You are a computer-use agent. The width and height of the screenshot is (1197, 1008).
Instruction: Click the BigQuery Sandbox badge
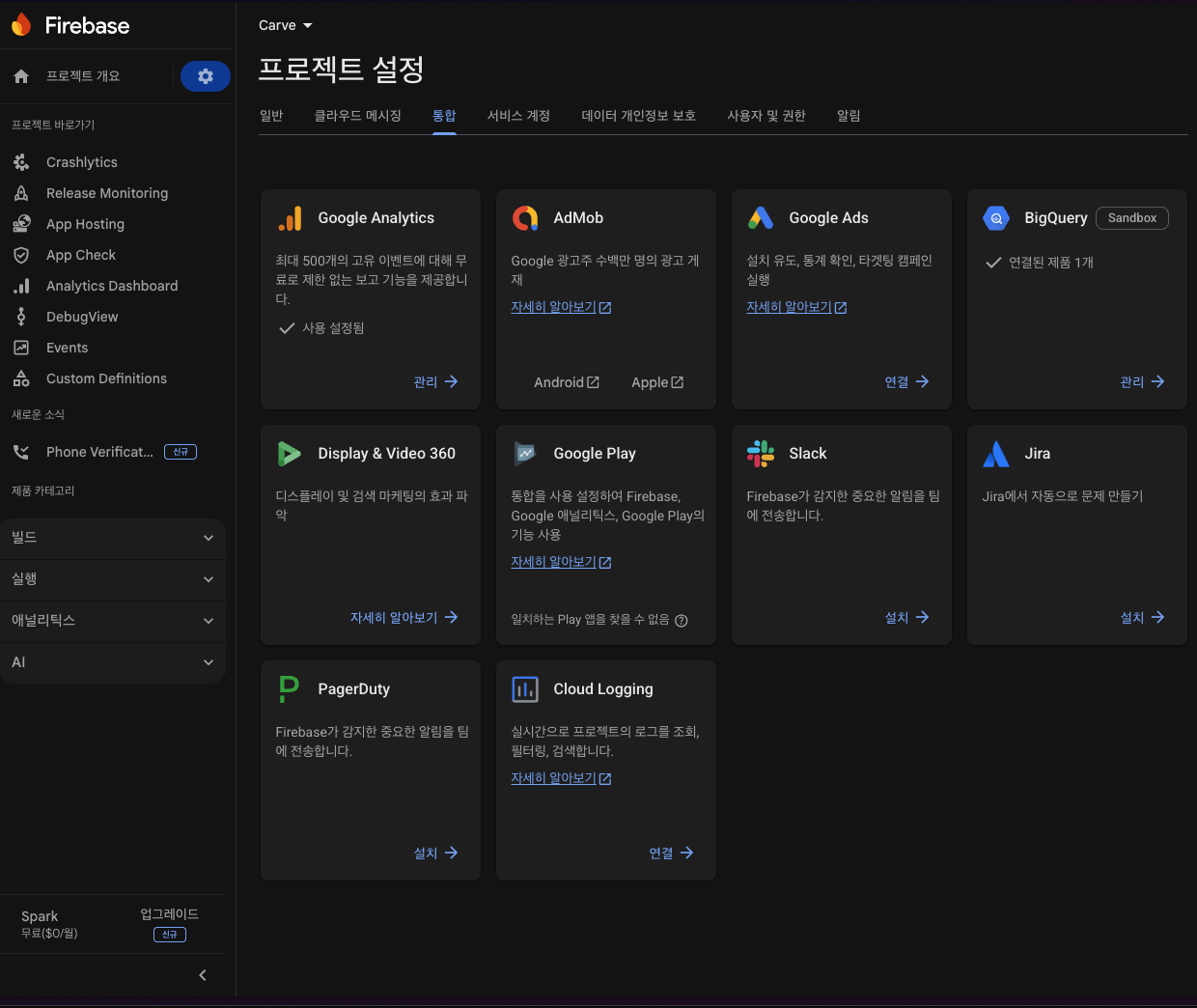point(1132,218)
